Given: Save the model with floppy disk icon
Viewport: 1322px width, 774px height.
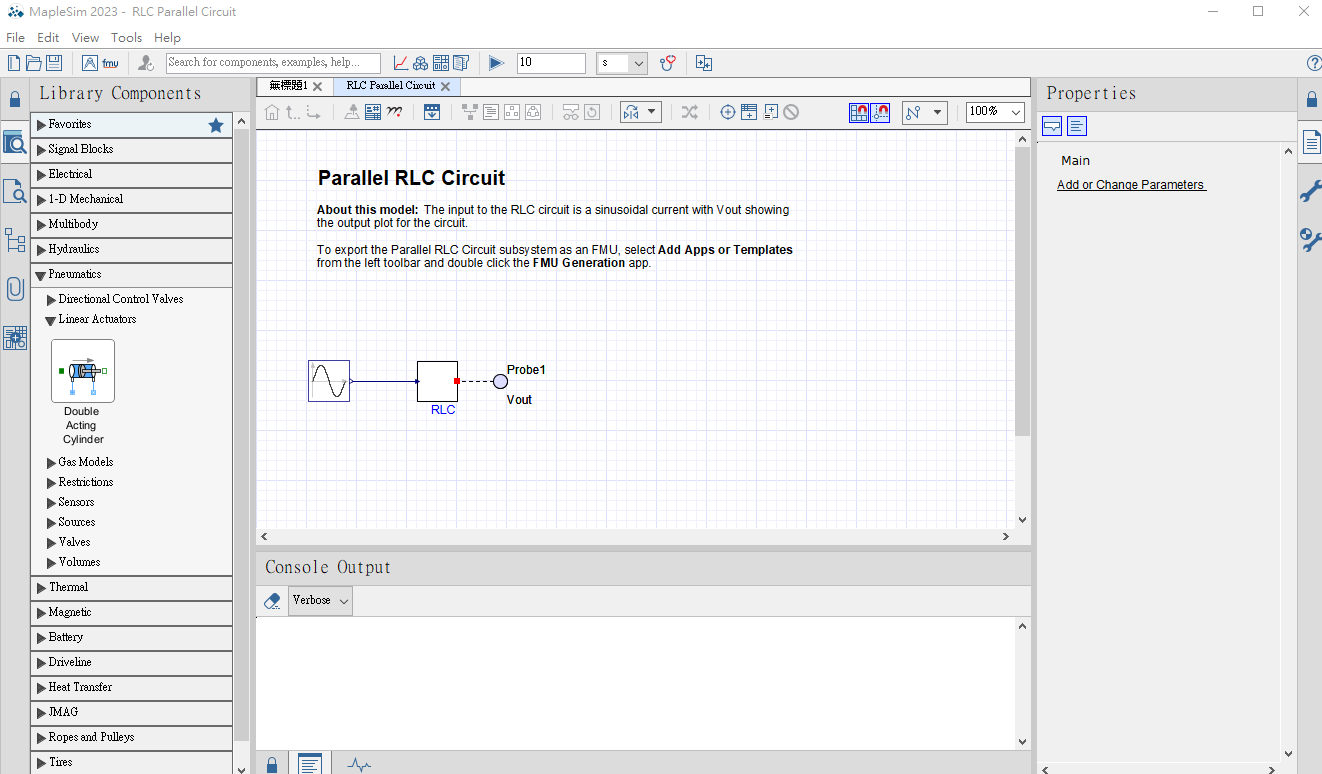Looking at the screenshot, I should click(x=54, y=63).
